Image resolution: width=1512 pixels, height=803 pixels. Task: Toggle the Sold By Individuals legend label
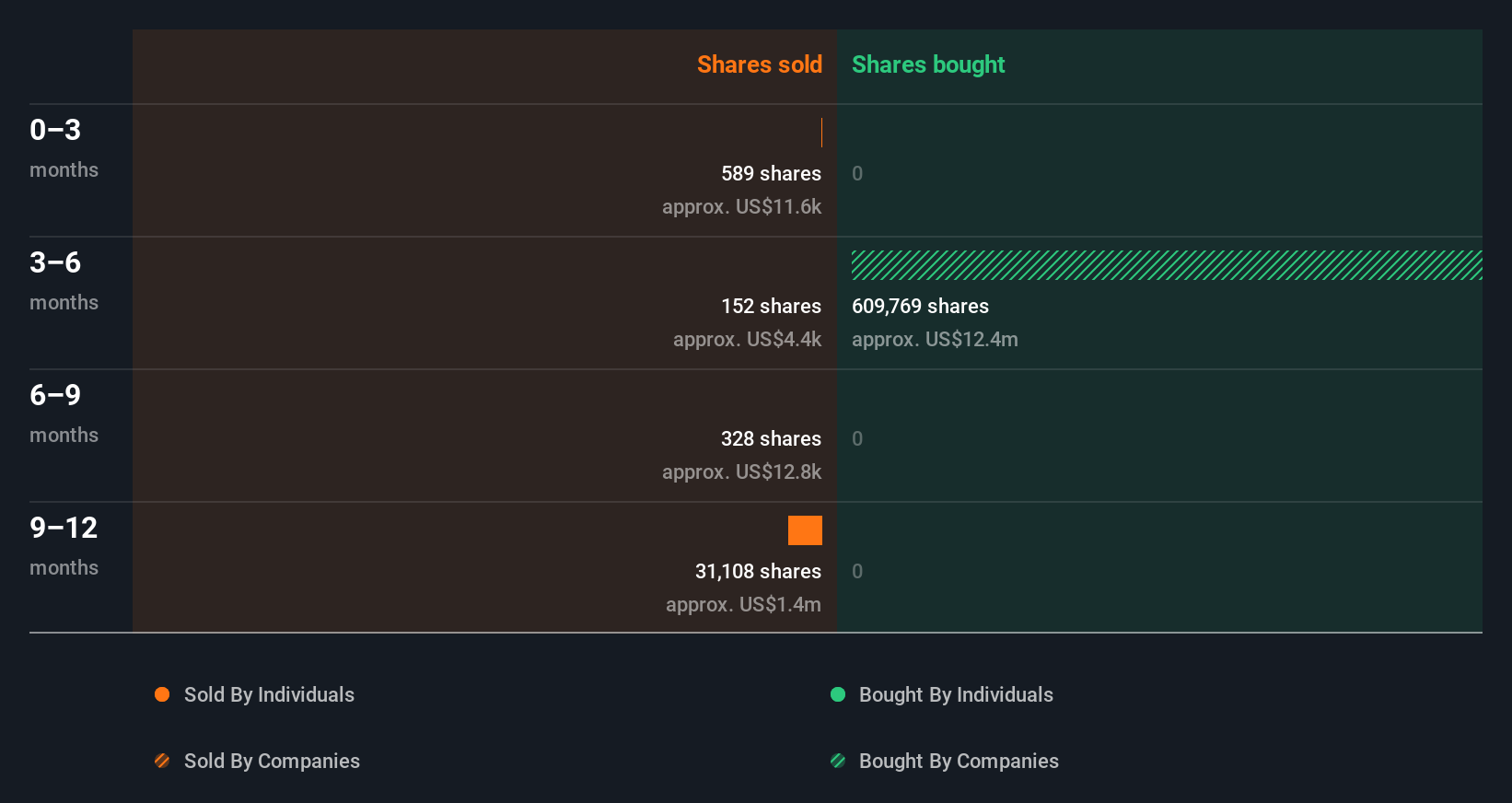(269, 694)
